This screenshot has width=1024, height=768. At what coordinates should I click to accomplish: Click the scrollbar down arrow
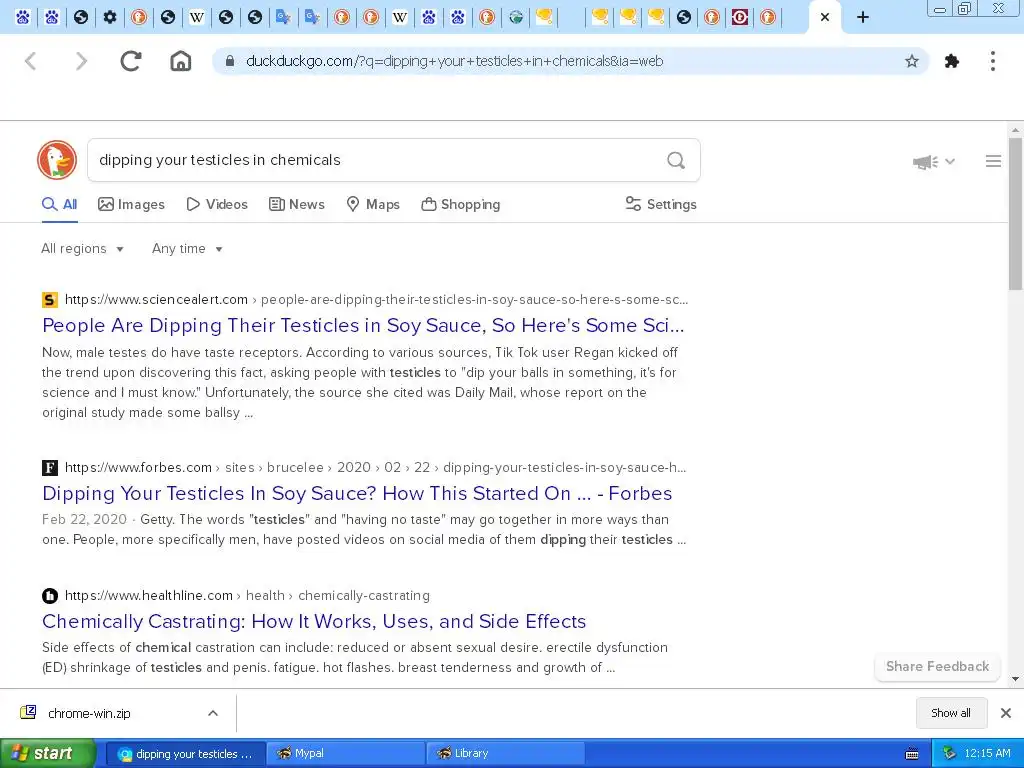1015,679
